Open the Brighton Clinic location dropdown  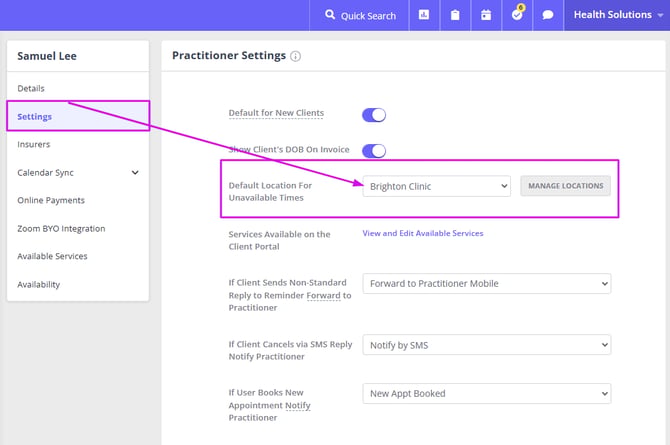click(x=437, y=186)
